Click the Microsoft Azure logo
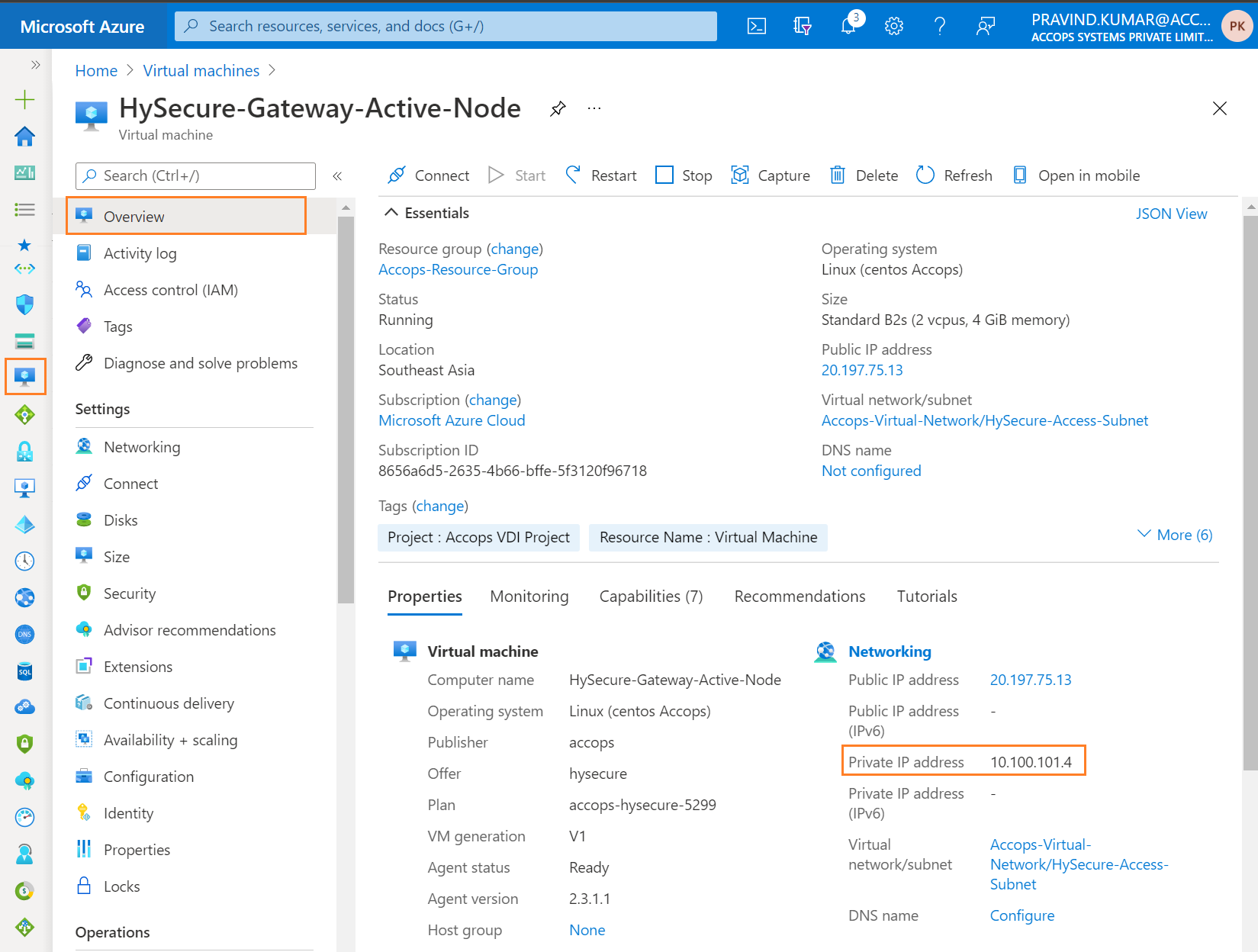This screenshot has width=1258, height=952. coord(82,27)
